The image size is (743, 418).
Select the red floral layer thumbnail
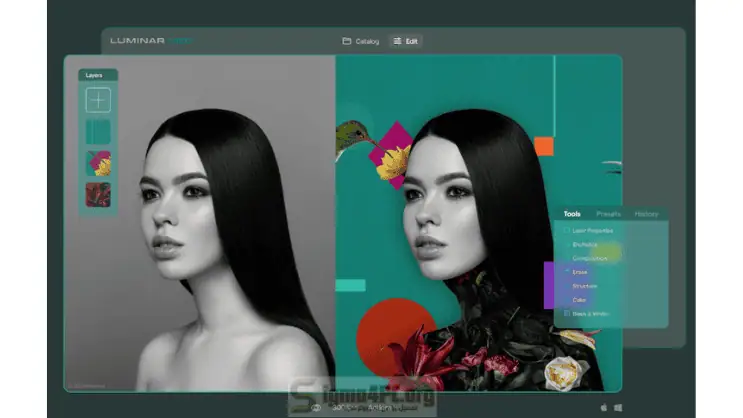pos(98,195)
